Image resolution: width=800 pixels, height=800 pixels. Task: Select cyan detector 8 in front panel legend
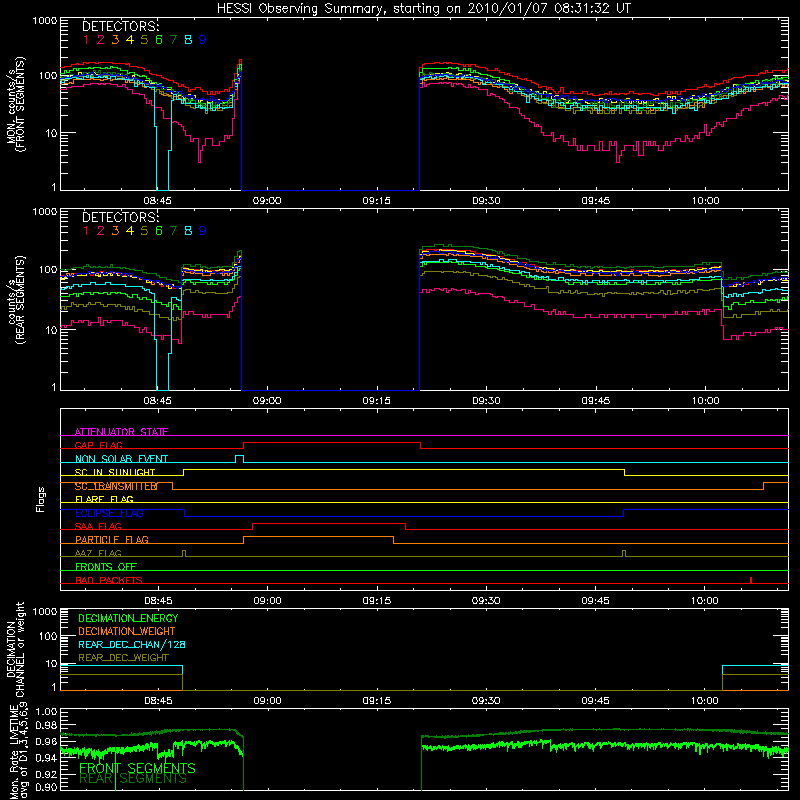pos(188,40)
